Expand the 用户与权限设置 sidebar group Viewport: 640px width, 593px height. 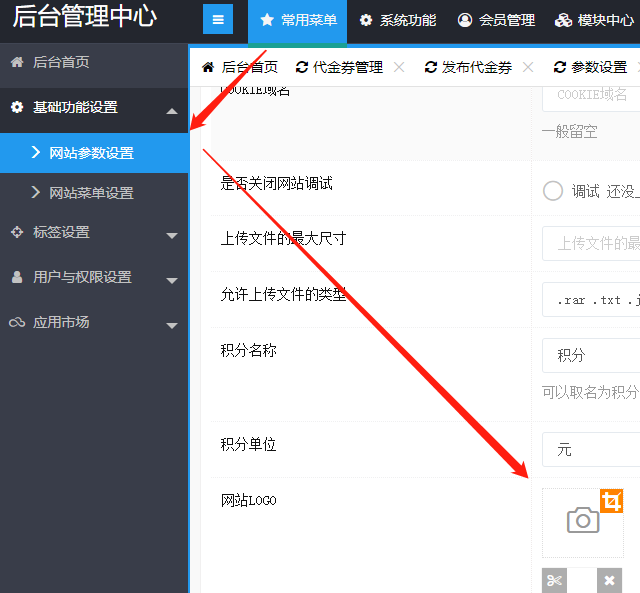pos(172,279)
